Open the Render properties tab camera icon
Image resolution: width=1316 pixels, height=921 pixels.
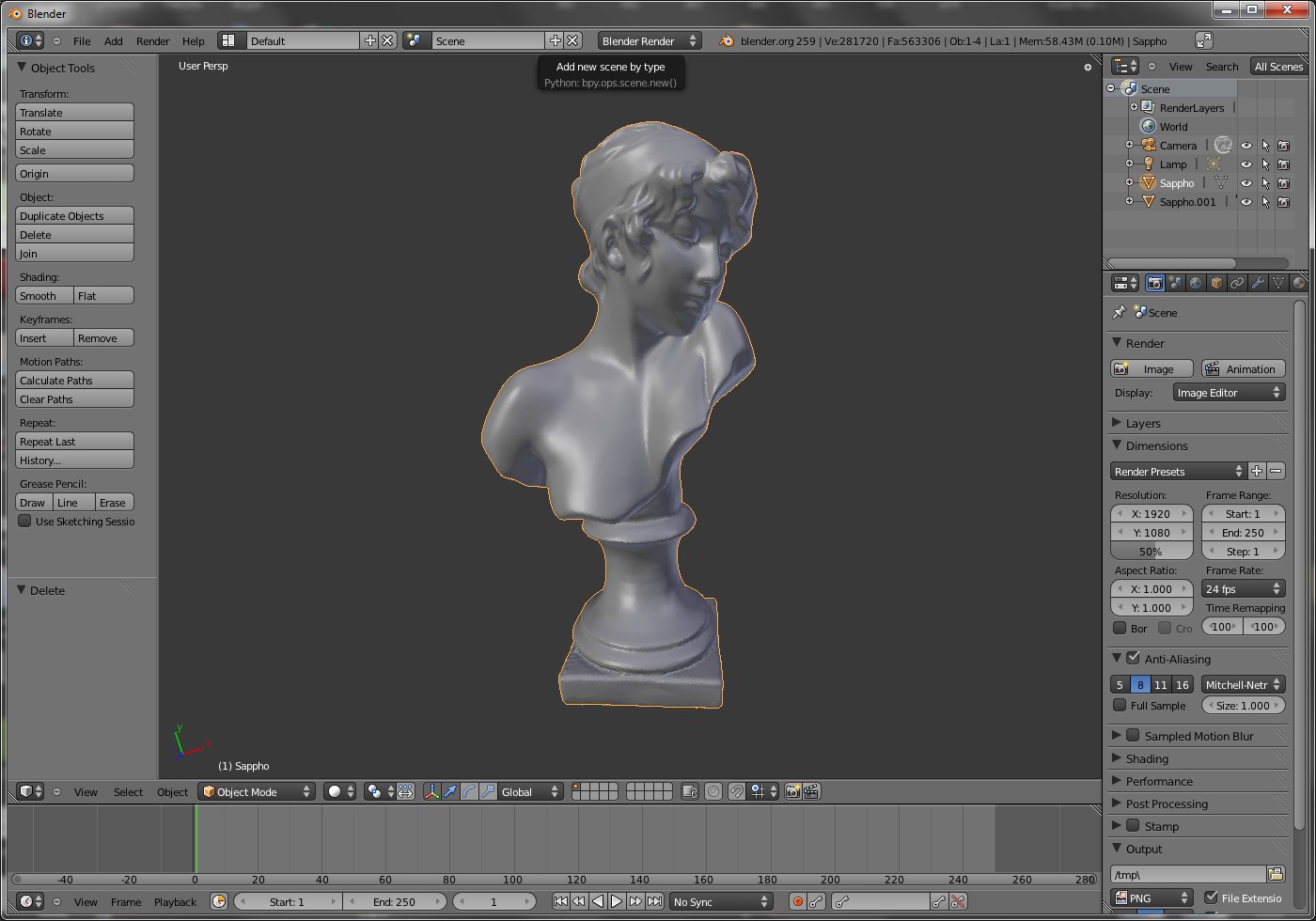(x=1154, y=283)
